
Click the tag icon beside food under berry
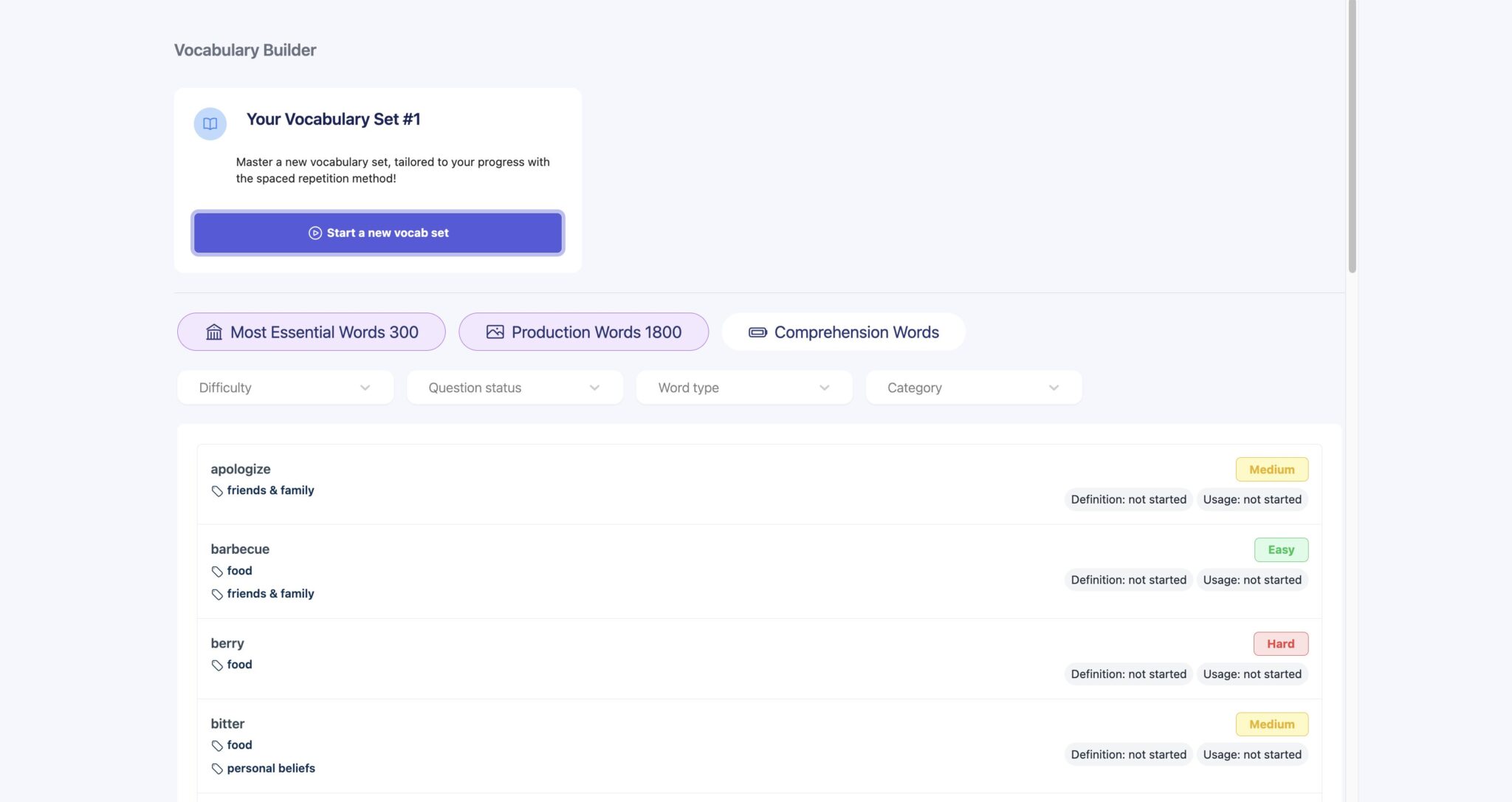(217, 665)
